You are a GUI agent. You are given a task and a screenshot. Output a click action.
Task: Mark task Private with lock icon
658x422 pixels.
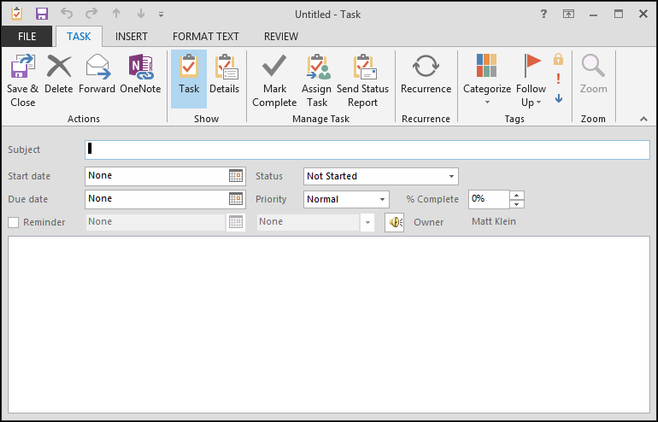(558, 59)
